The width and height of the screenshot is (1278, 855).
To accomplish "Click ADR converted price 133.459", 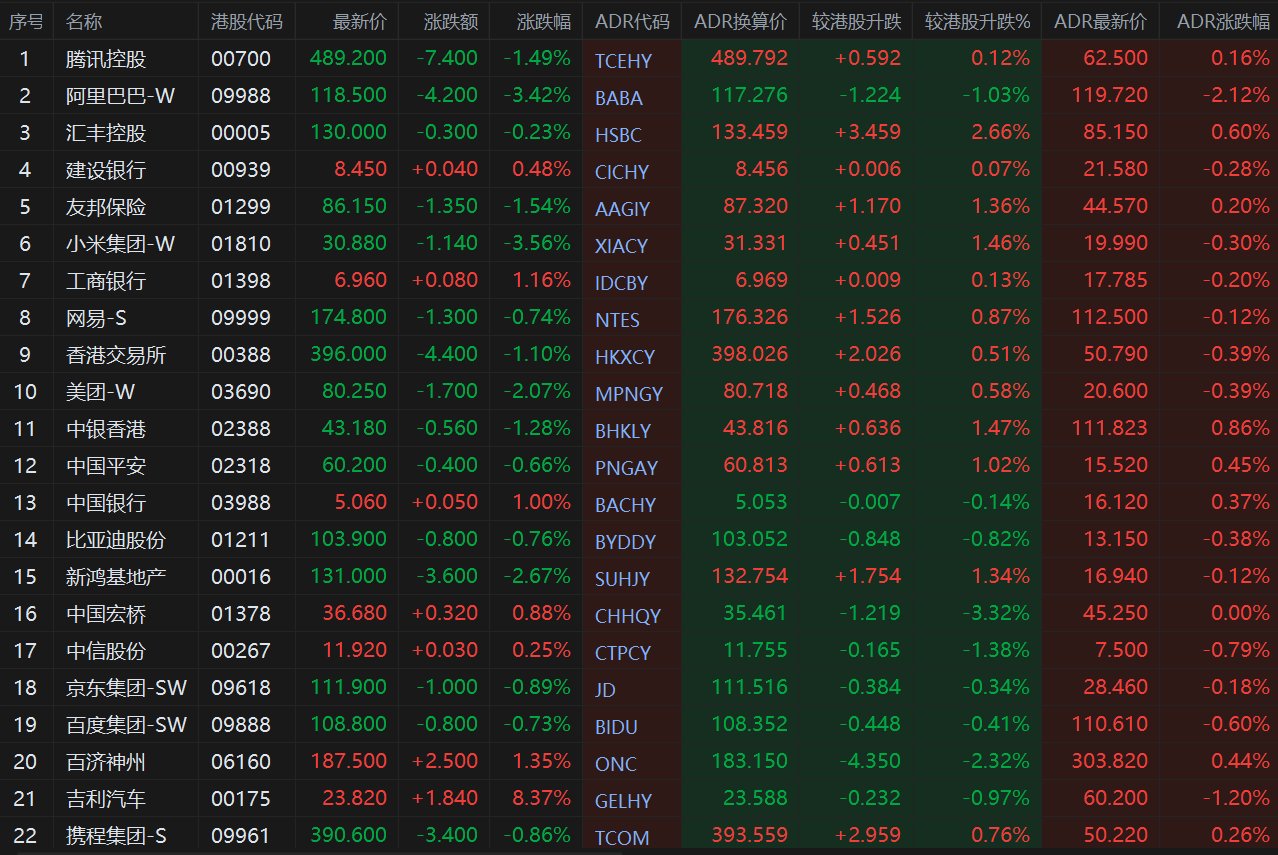I will click(750, 133).
